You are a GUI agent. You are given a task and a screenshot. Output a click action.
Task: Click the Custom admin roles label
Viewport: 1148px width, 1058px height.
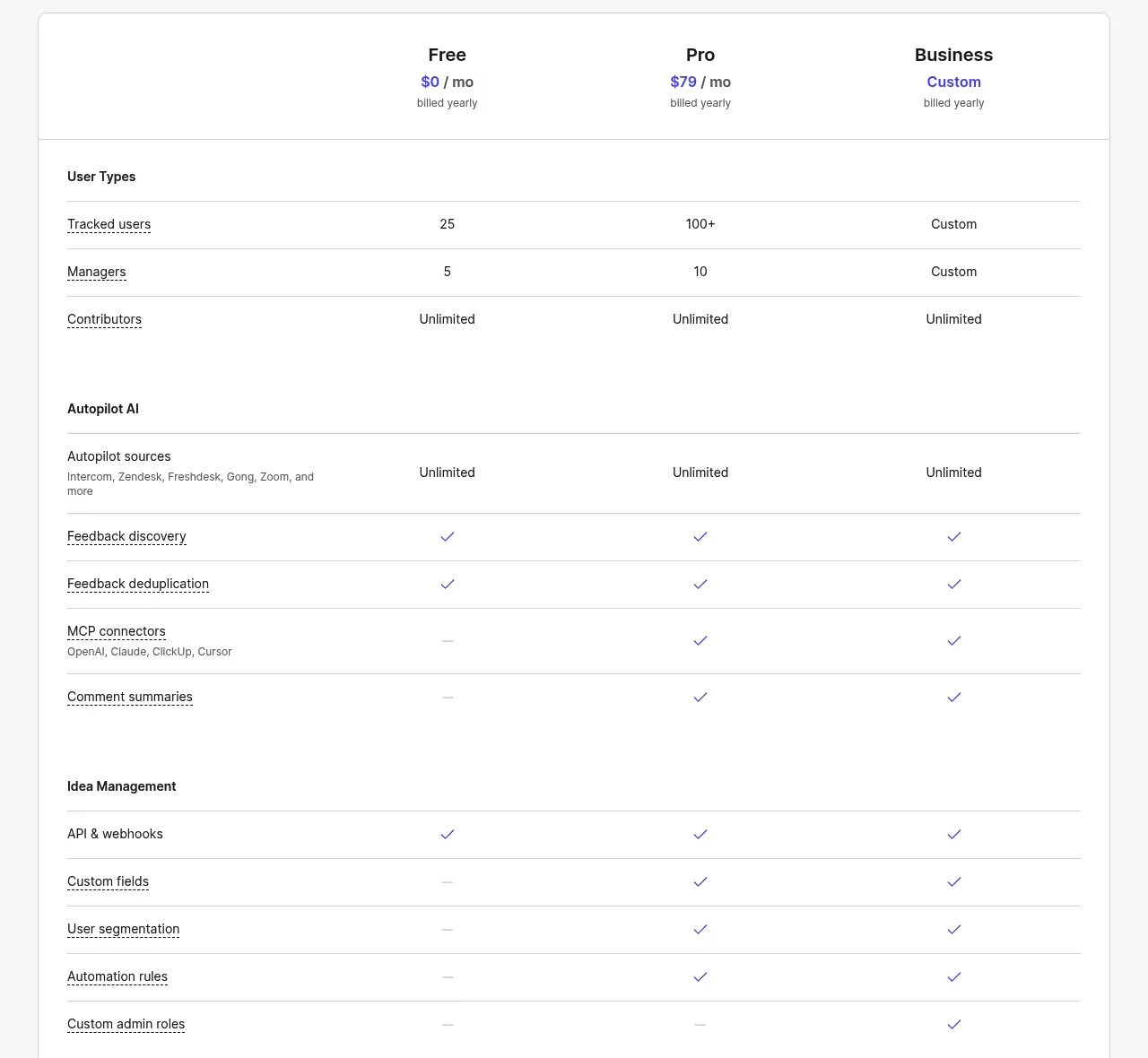pos(126,1024)
